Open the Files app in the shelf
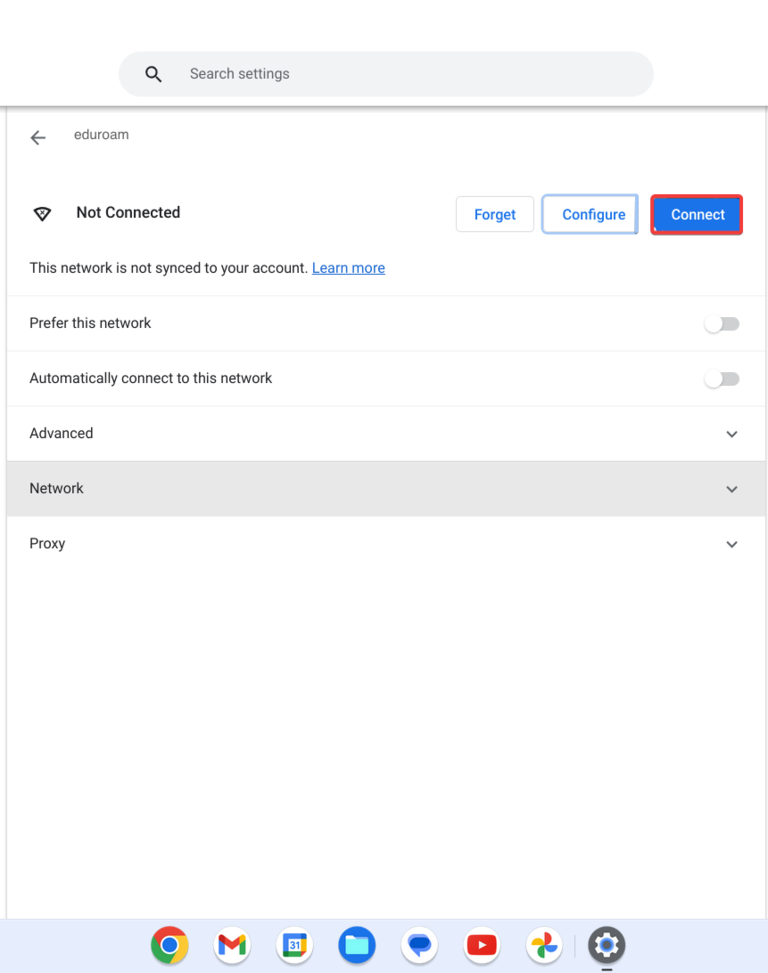Viewport: 768px width, 973px height. pyautogui.click(x=357, y=945)
